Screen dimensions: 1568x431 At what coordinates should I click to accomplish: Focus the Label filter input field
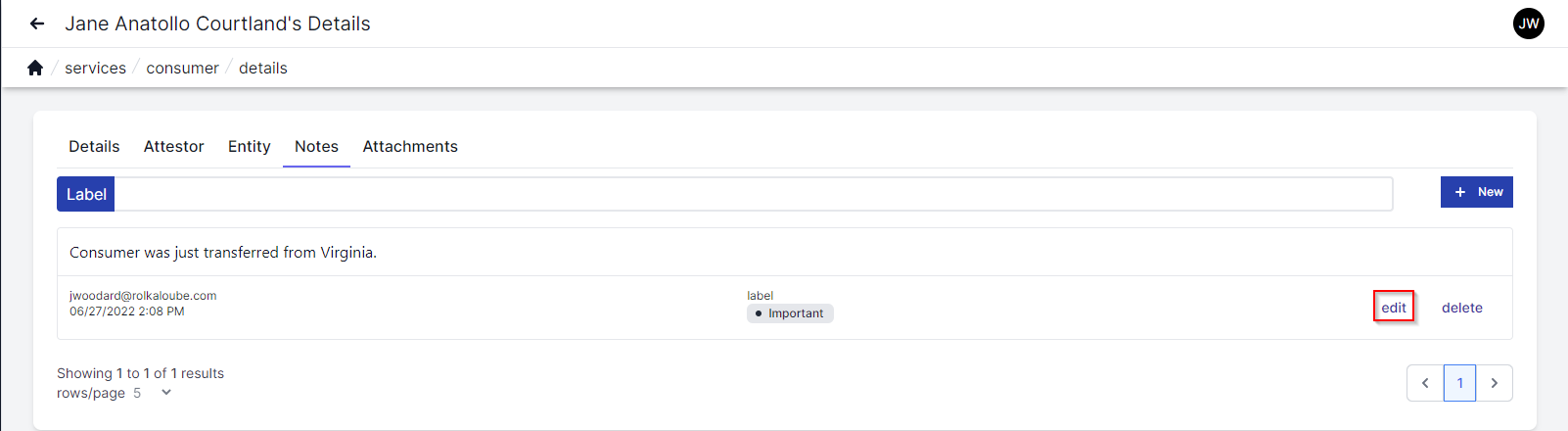coord(753,194)
